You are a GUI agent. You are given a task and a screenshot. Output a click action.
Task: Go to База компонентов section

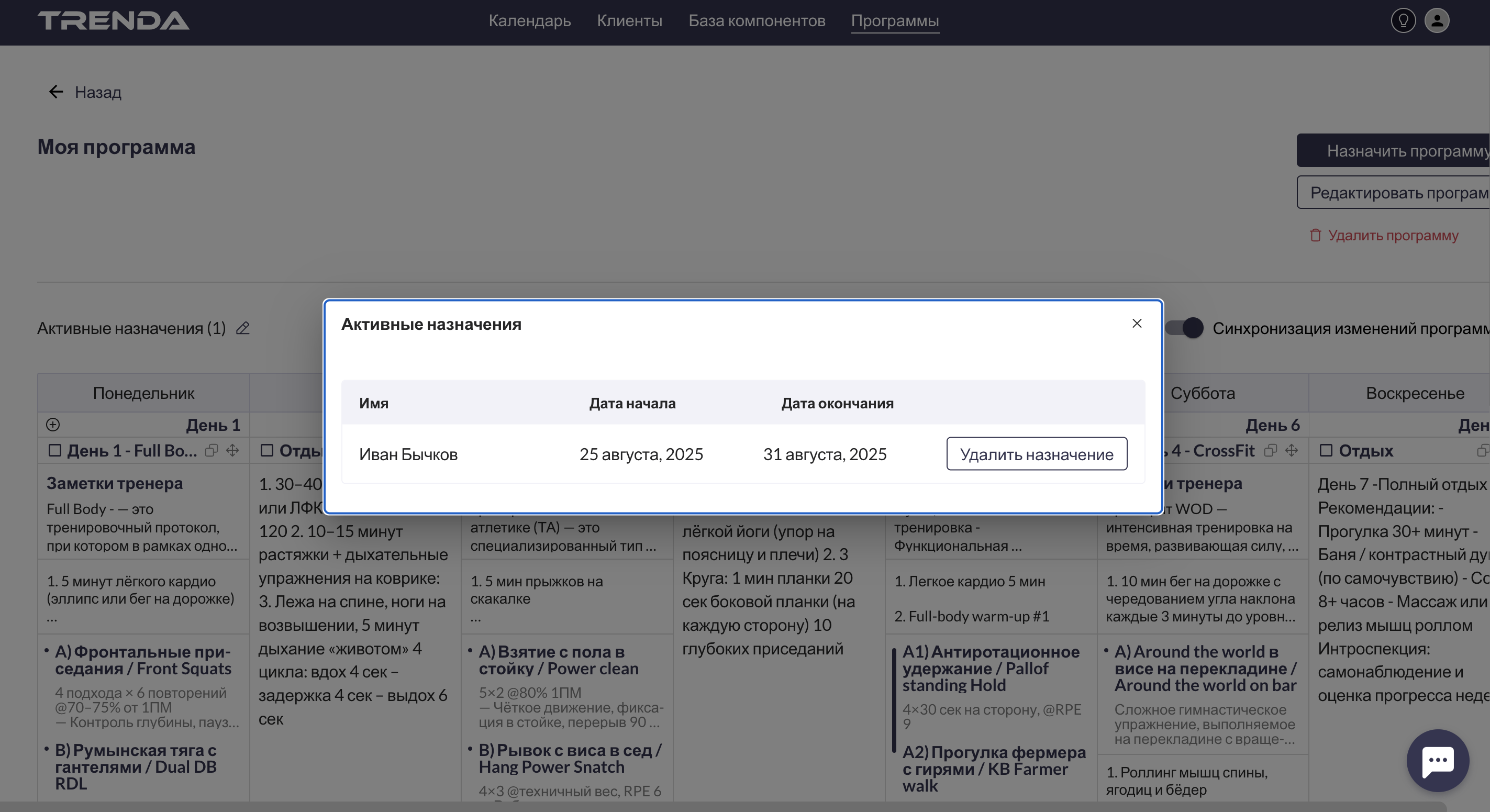756,21
